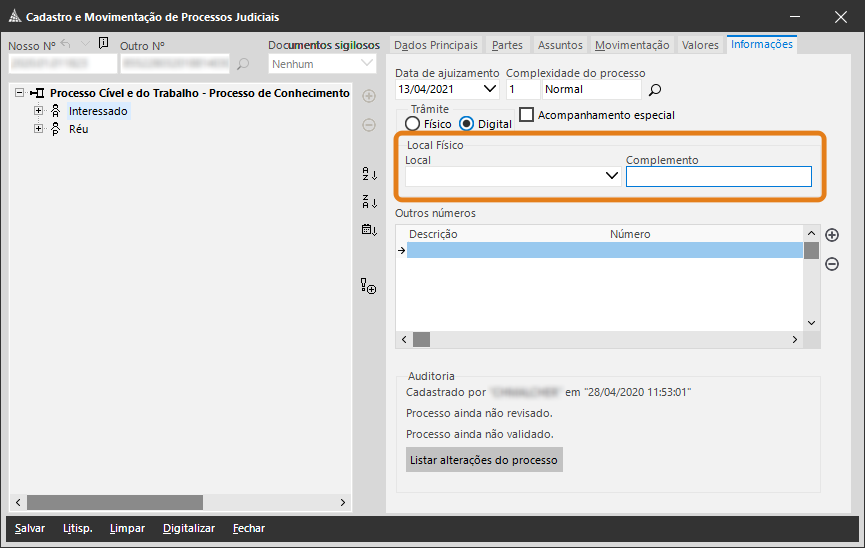The width and height of the screenshot is (865, 548).
Task: Search the process complexity with magnifier icon
Action: click(x=656, y=90)
